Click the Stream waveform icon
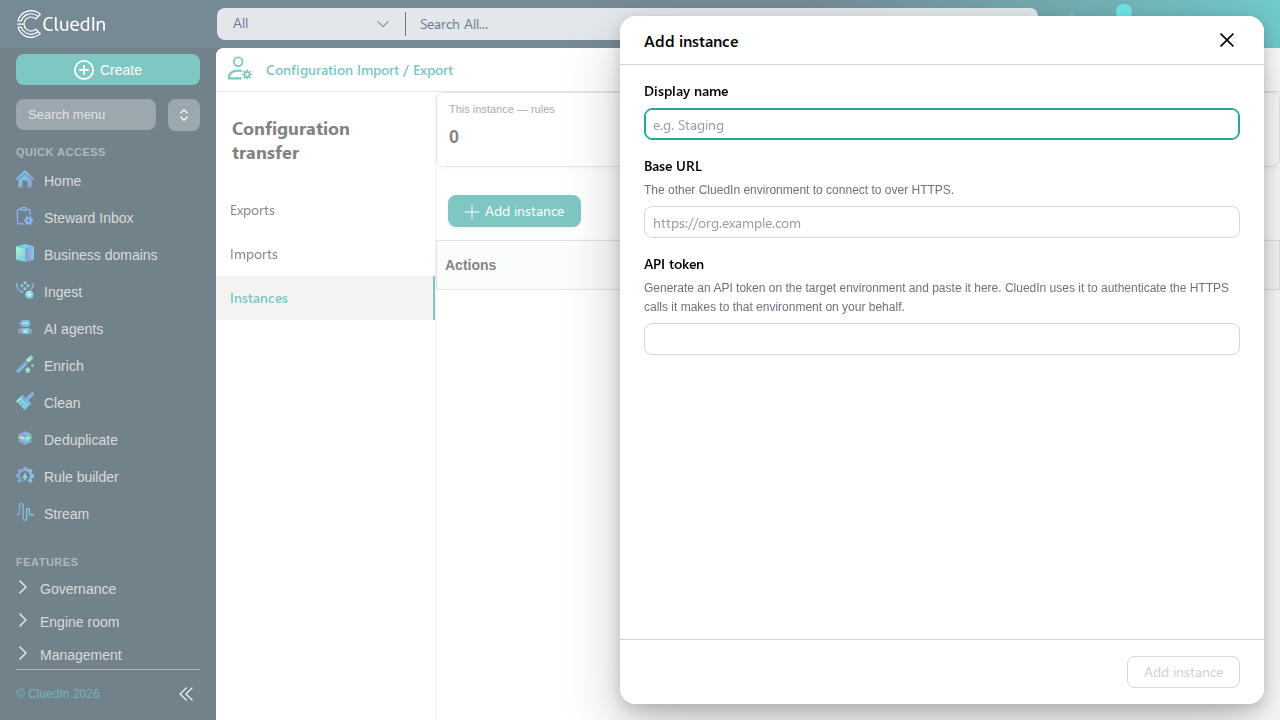Screen dimensions: 1280x720 tap(25, 513)
